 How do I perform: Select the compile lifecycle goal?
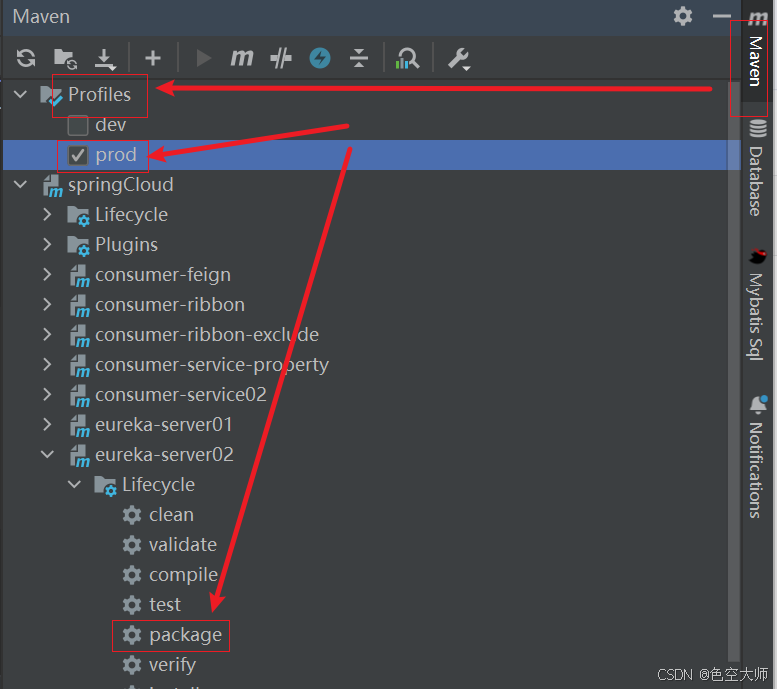[x=183, y=575]
